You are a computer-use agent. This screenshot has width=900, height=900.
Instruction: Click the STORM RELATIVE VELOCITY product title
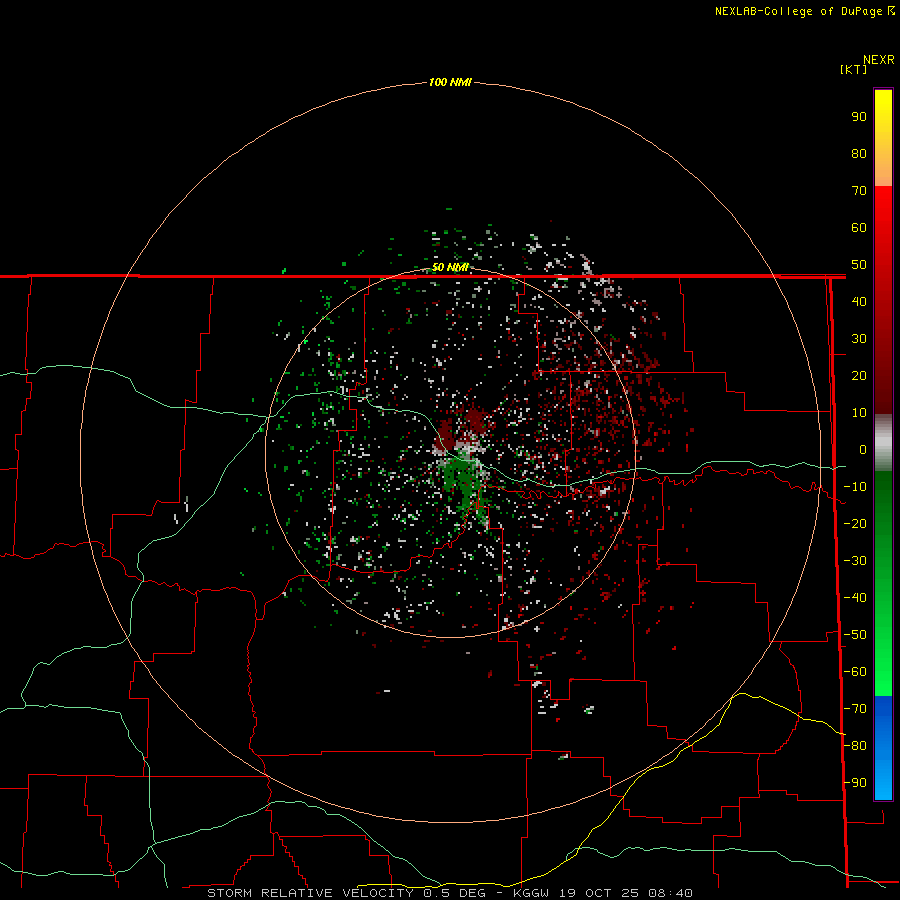point(311,893)
